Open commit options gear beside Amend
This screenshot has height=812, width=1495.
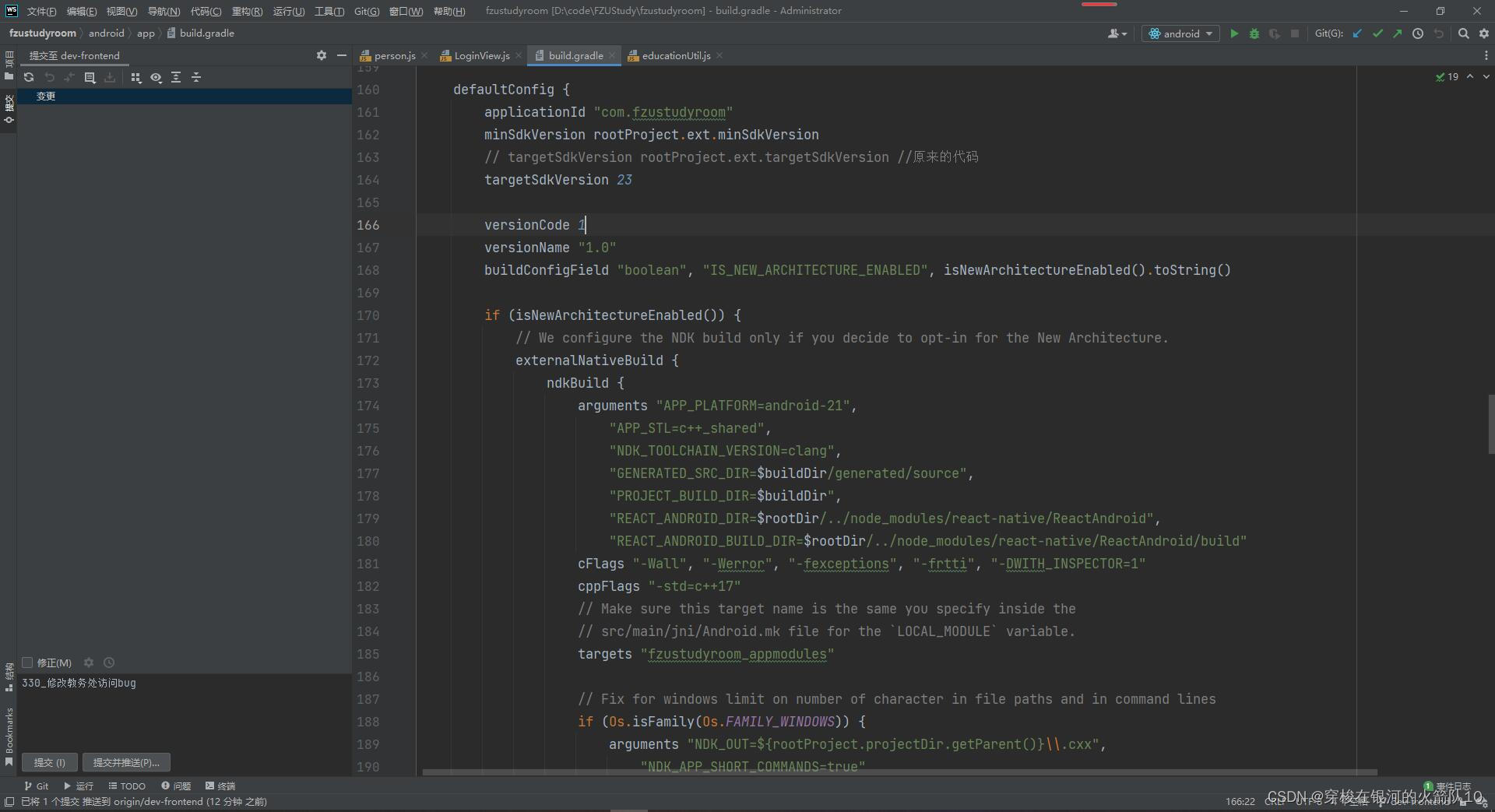[x=89, y=663]
